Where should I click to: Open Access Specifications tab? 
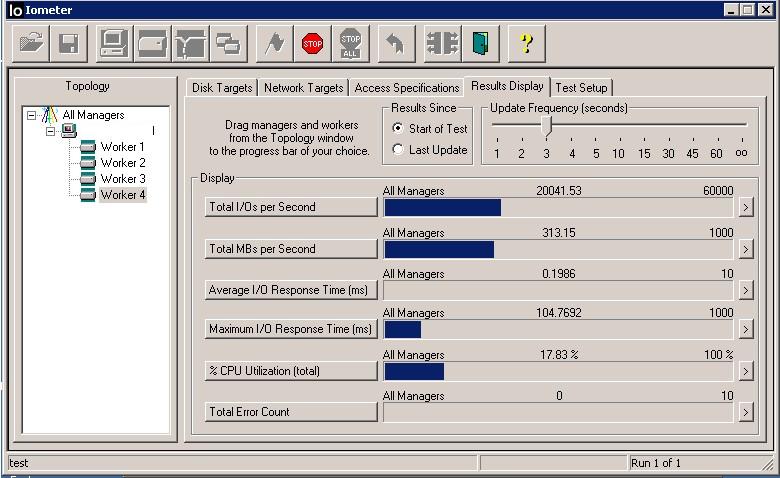pyautogui.click(x=406, y=88)
